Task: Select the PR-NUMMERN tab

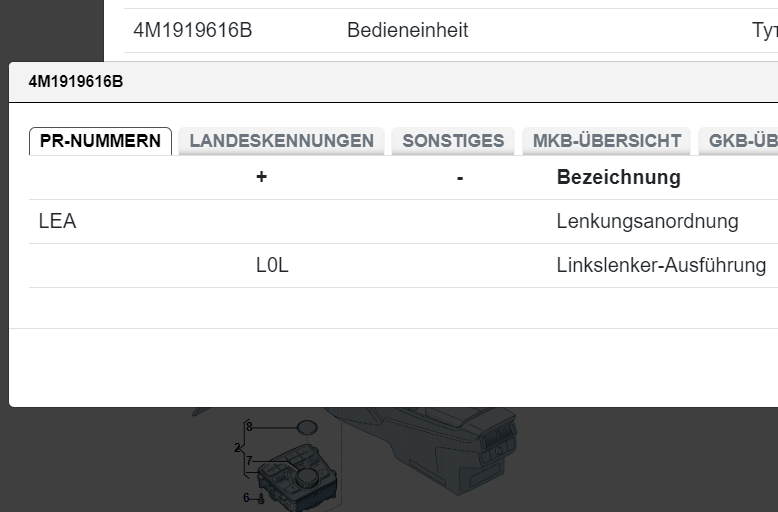Action: pyautogui.click(x=100, y=141)
